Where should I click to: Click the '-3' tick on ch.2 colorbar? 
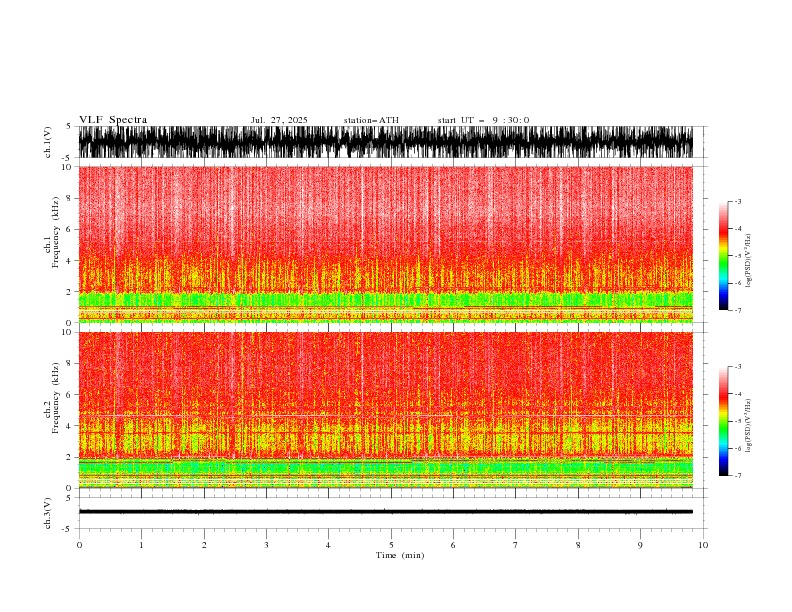point(738,367)
